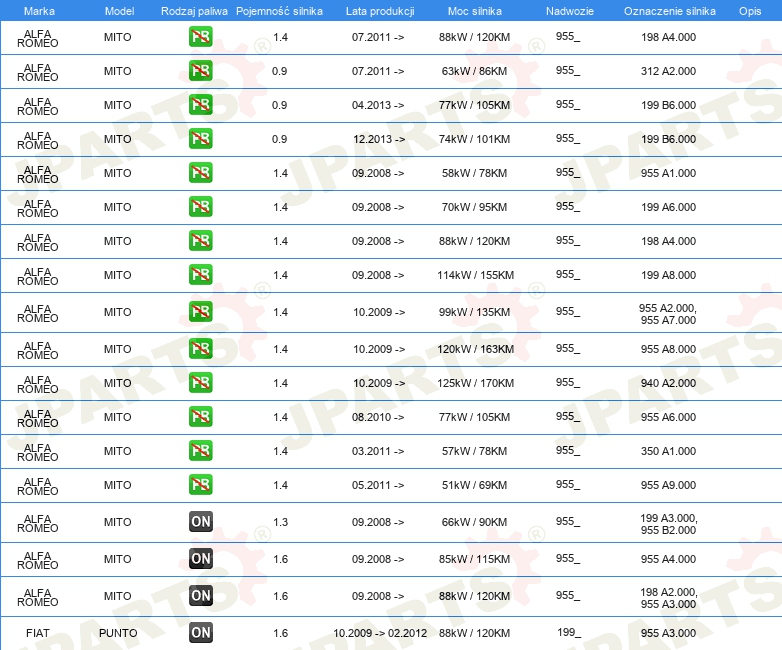
Task: Select the 58kW / 78KM power cell
Action: [474, 173]
